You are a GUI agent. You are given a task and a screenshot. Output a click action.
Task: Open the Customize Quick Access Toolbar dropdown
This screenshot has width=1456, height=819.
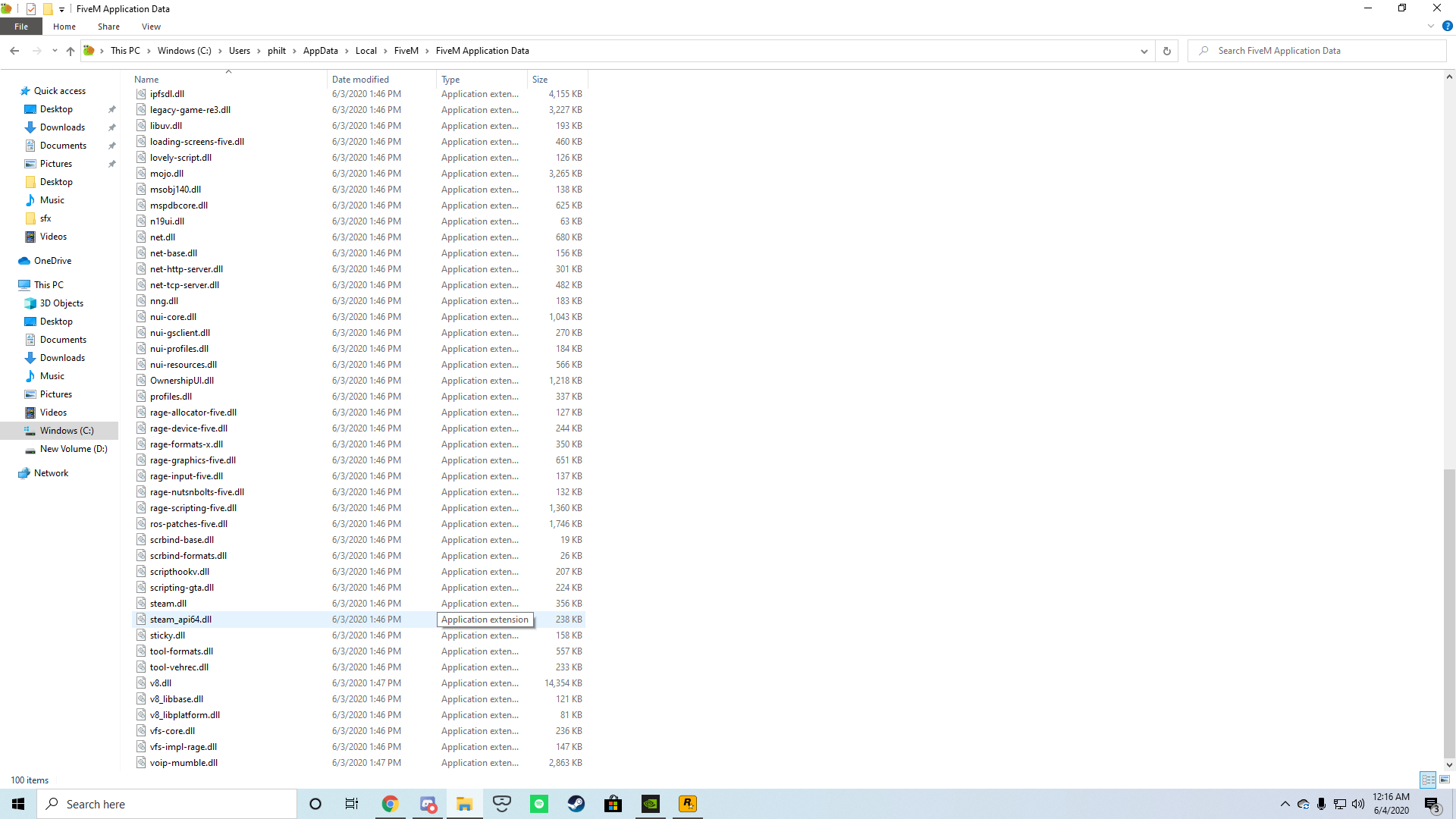click(x=61, y=8)
